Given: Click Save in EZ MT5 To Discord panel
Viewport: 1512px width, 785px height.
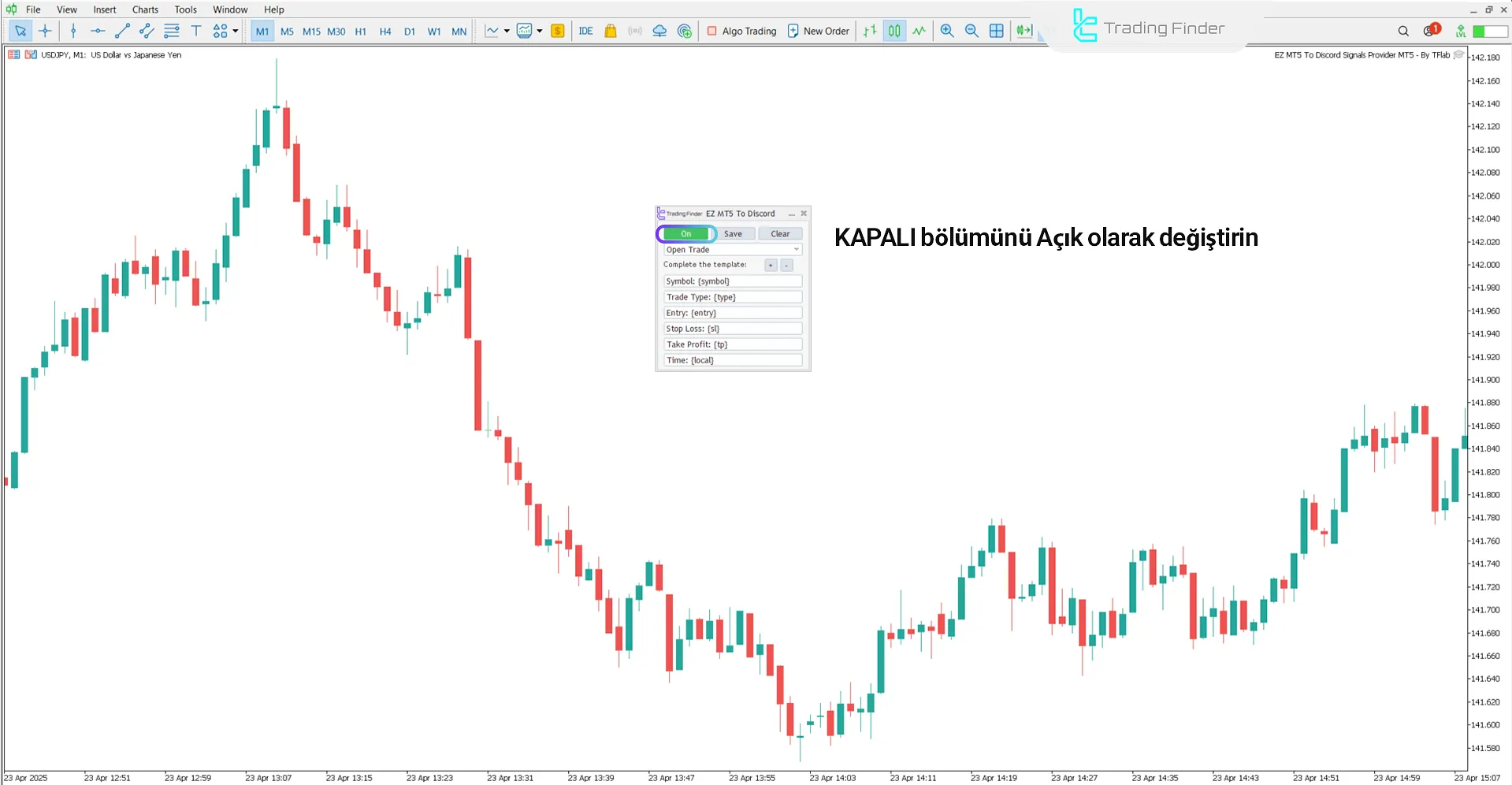Looking at the screenshot, I should tap(733, 233).
